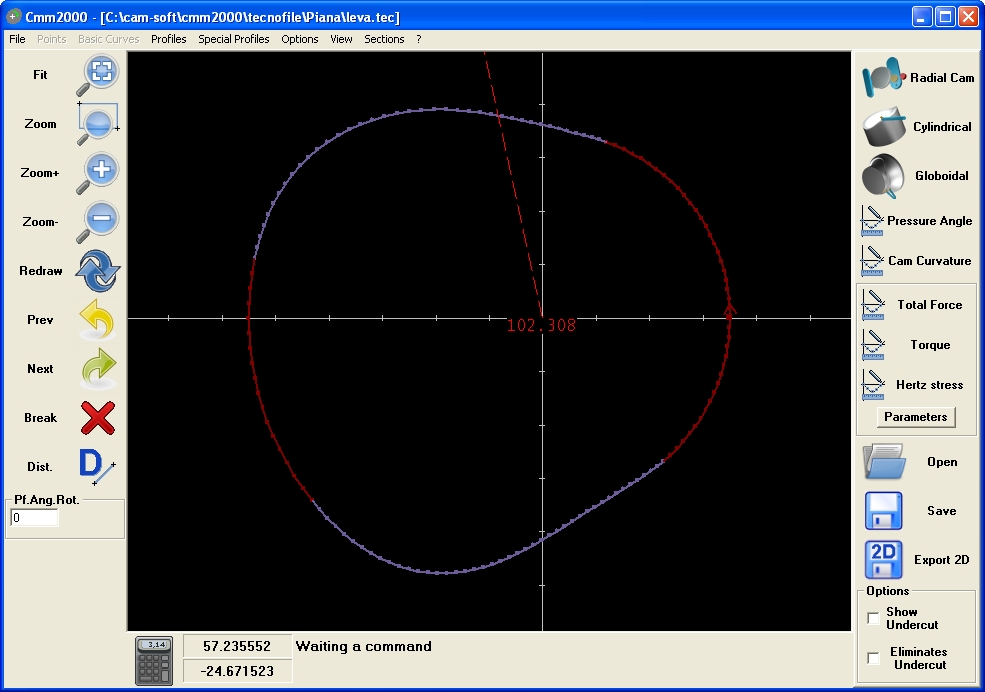Click the red X Break icon

click(x=98, y=418)
